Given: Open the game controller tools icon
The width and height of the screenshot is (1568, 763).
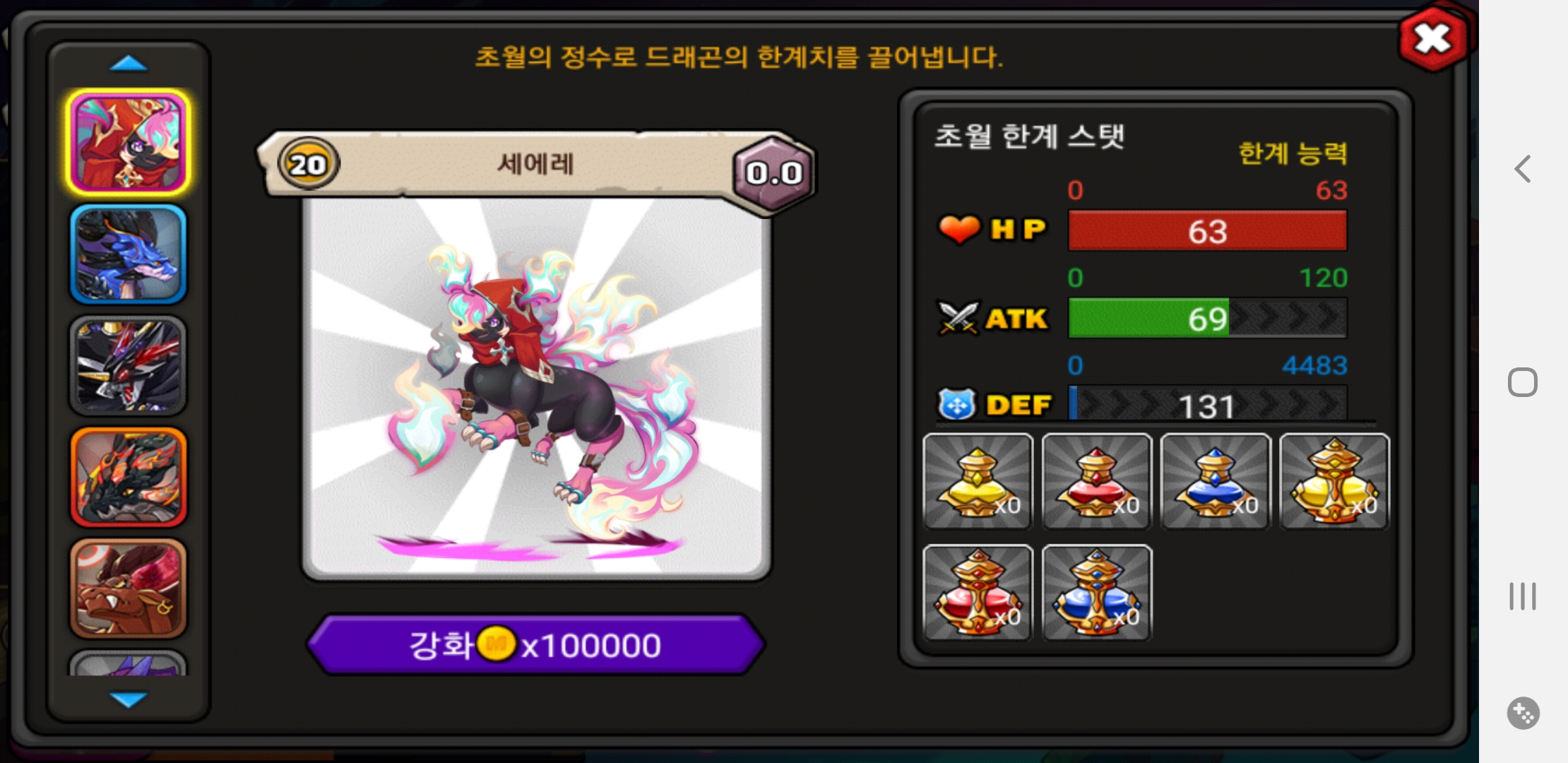Looking at the screenshot, I should (x=1523, y=713).
